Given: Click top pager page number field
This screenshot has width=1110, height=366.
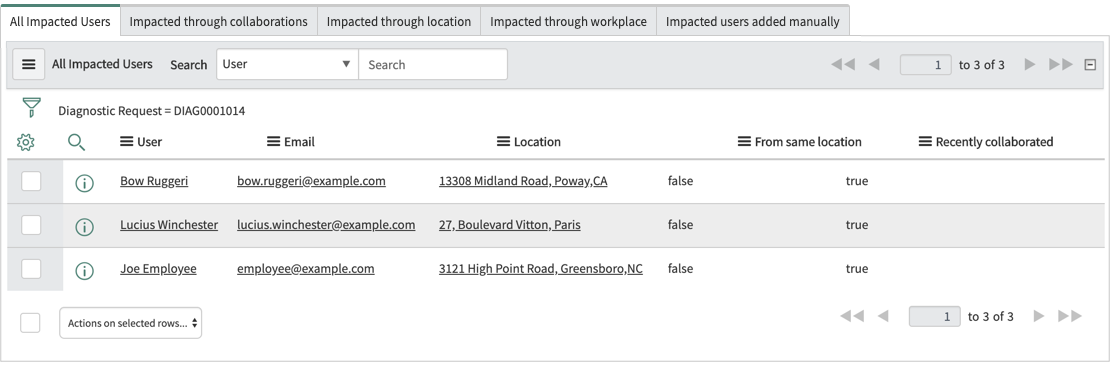Looking at the screenshot, I should 925,64.
